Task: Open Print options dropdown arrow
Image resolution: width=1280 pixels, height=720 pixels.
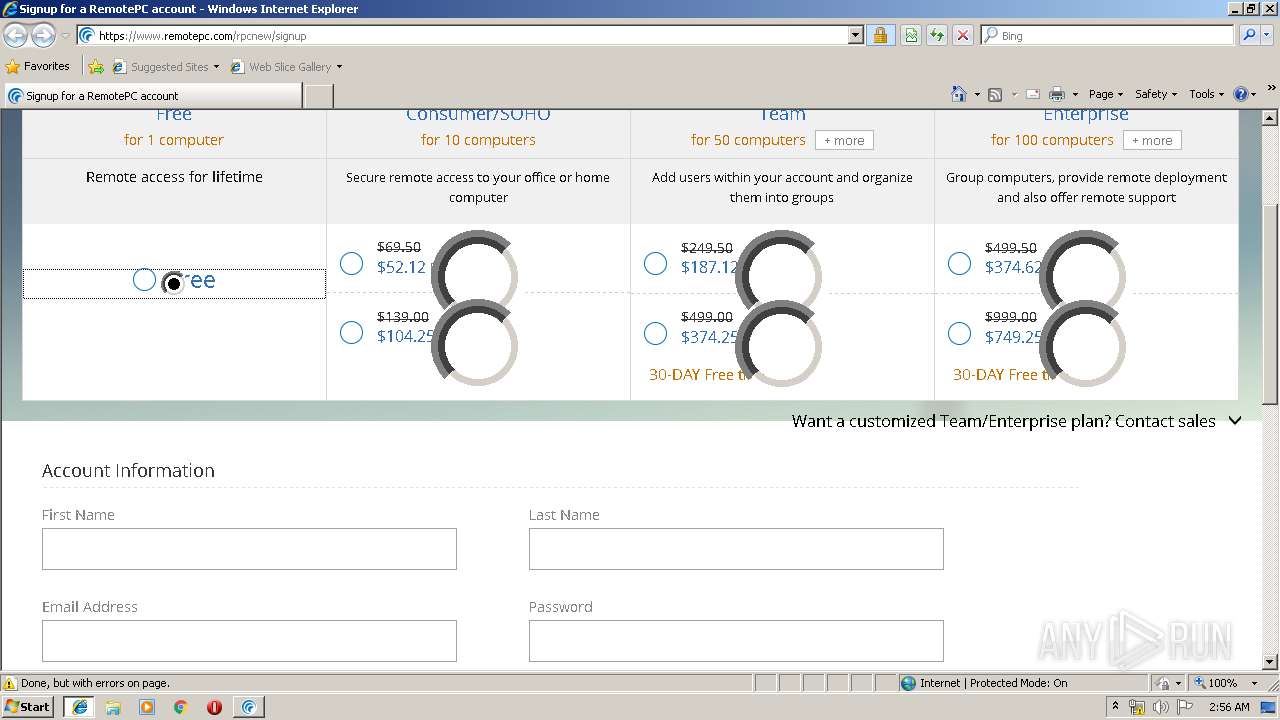Action: click(1076, 94)
